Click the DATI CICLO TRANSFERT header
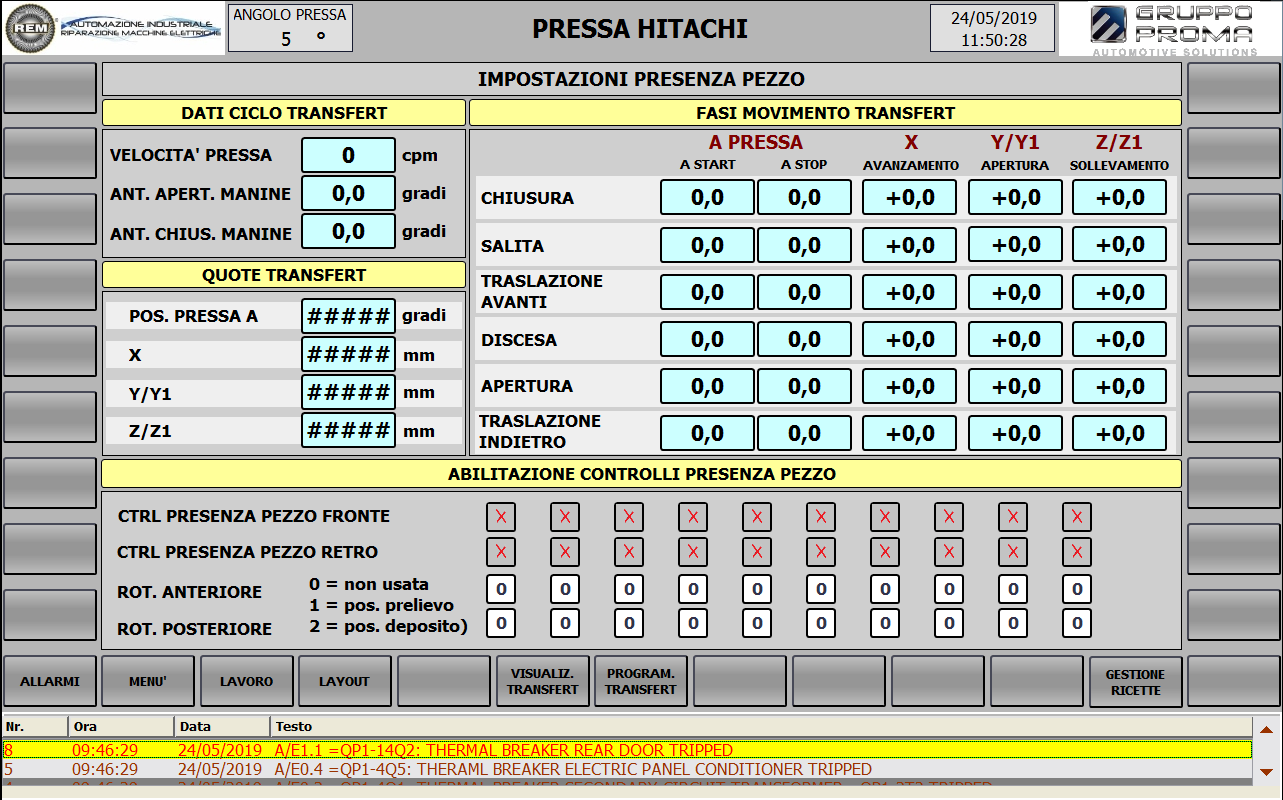Viewport: 1283px width, 800px height. pyautogui.click(x=284, y=113)
